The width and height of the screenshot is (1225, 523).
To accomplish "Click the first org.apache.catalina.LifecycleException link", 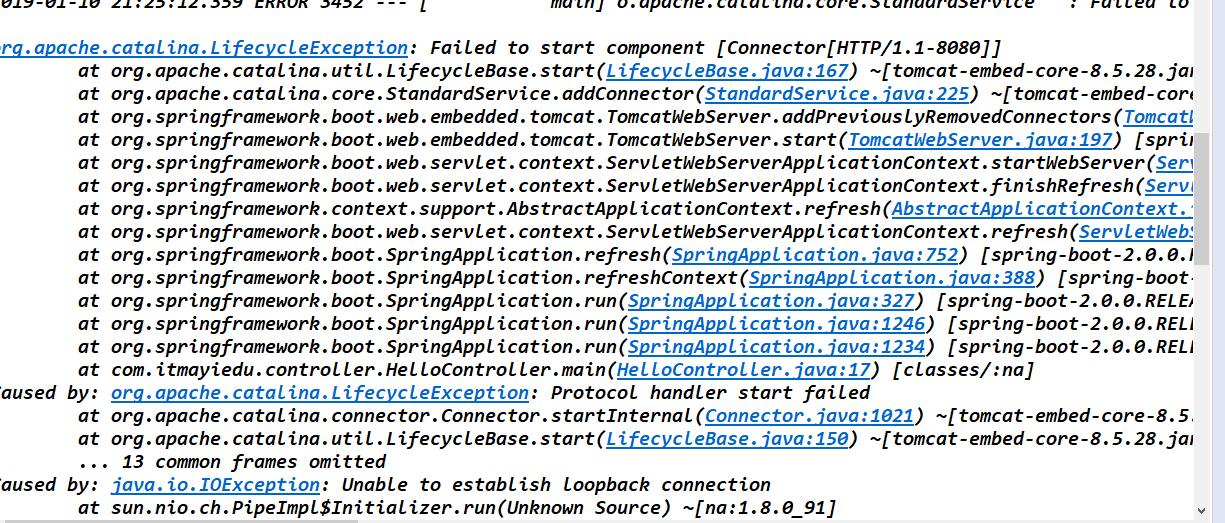I will coord(204,48).
